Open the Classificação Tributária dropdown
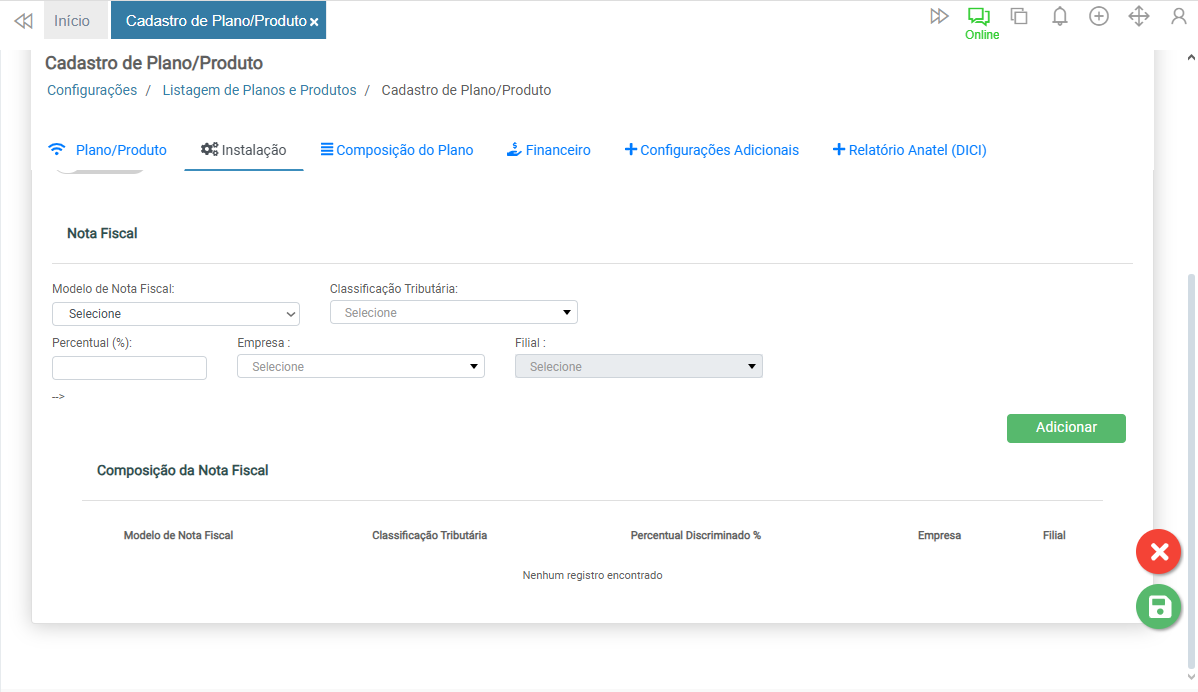Screen dimensions: 1198x692 (454, 313)
